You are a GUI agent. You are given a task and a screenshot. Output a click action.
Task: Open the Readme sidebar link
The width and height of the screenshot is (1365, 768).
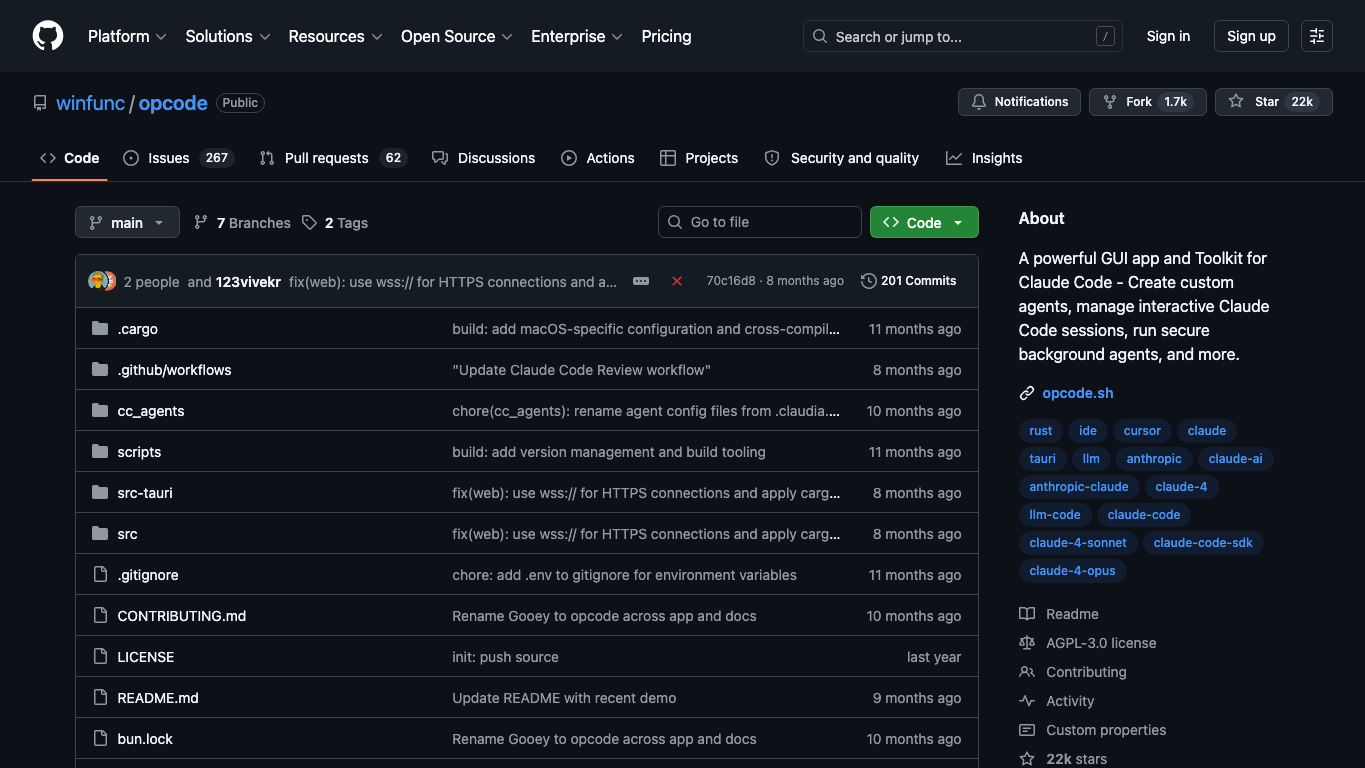coord(1059,614)
